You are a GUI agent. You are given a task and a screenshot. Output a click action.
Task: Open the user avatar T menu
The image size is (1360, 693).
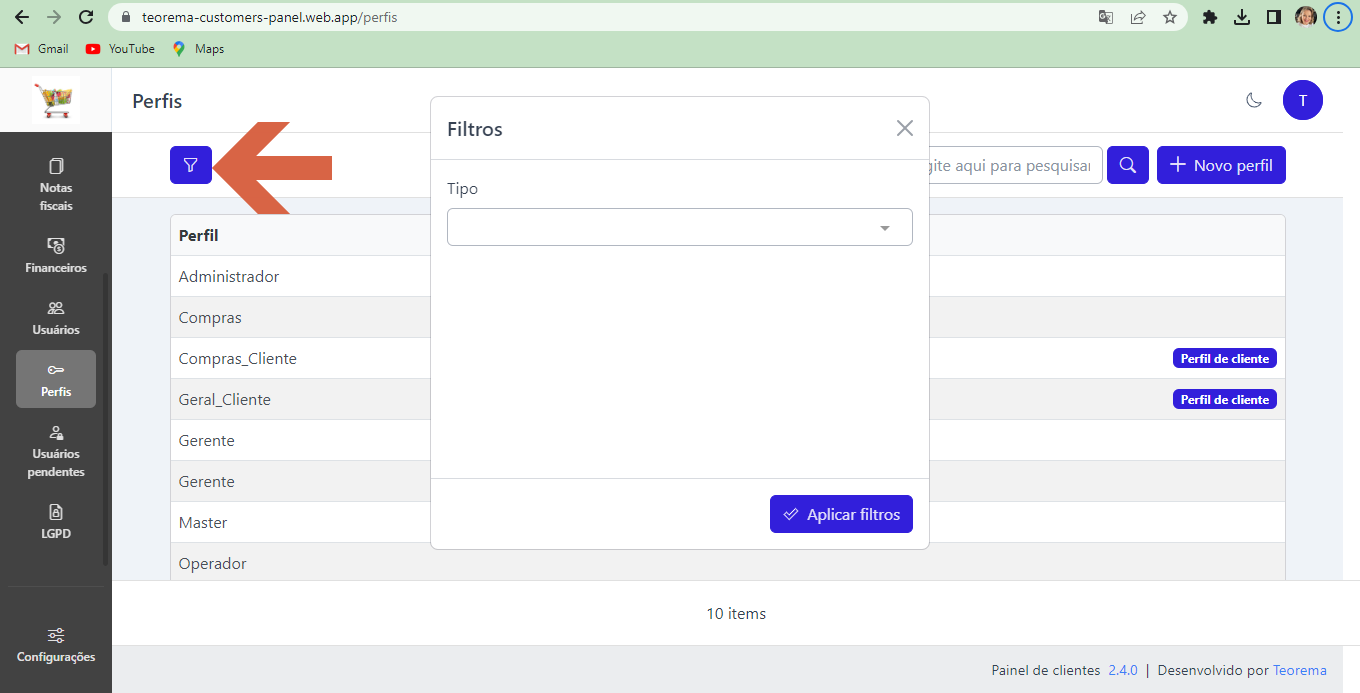click(1302, 100)
